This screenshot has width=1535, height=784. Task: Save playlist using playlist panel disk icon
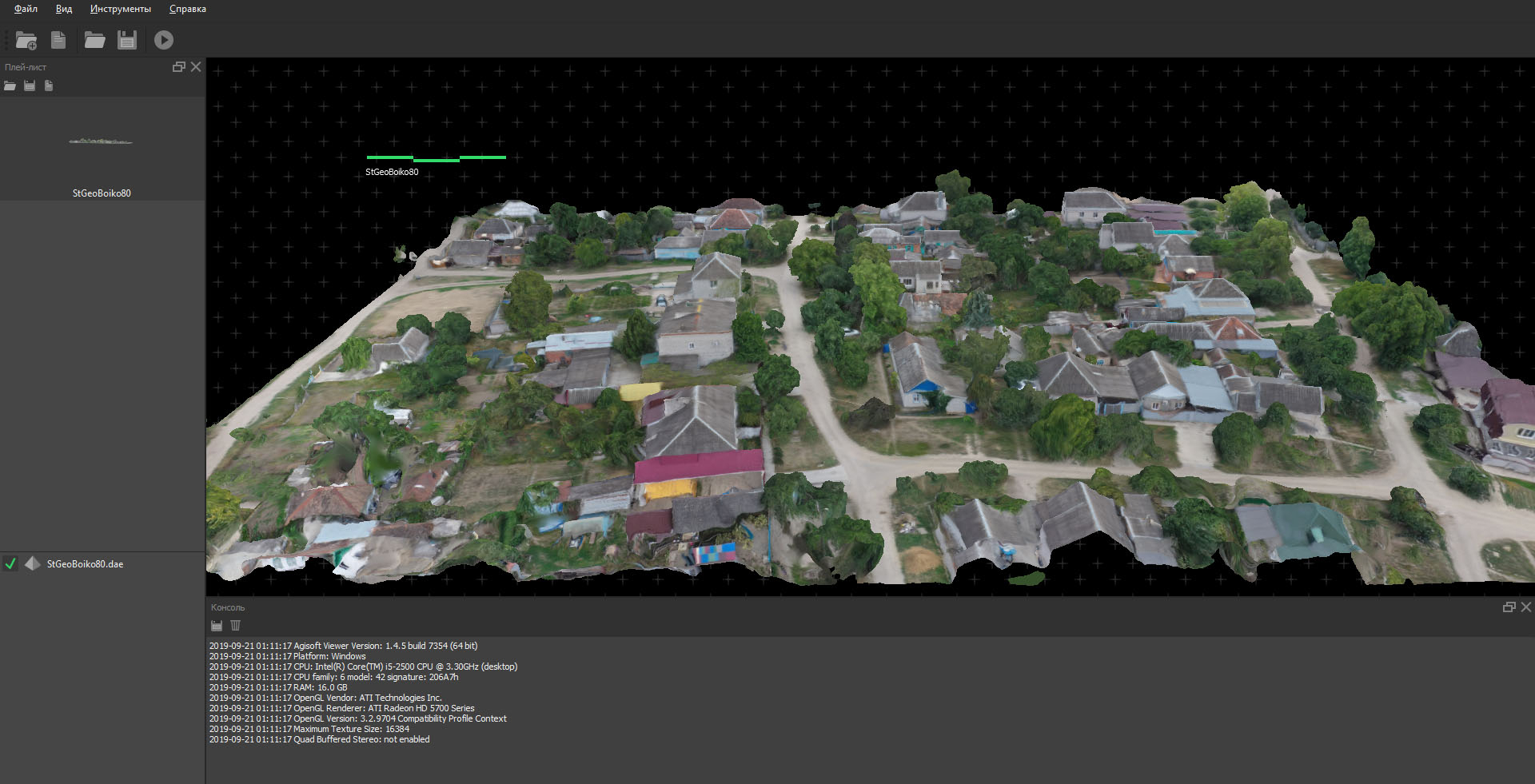click(30, 86)
